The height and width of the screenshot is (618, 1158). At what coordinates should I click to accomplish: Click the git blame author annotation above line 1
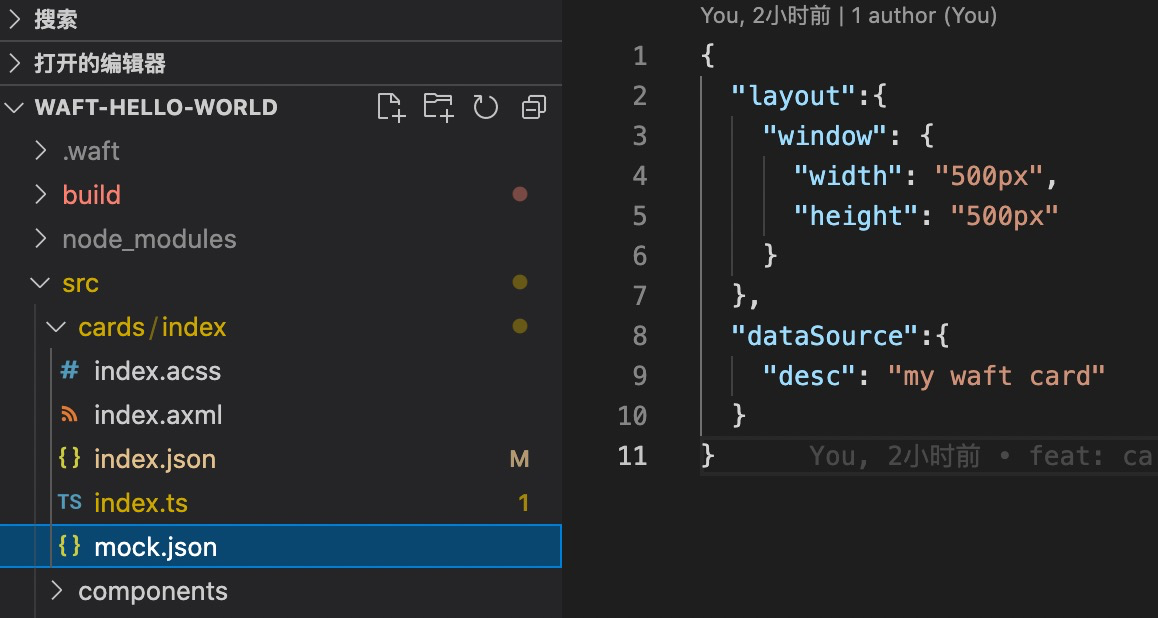tap(848, 16)
